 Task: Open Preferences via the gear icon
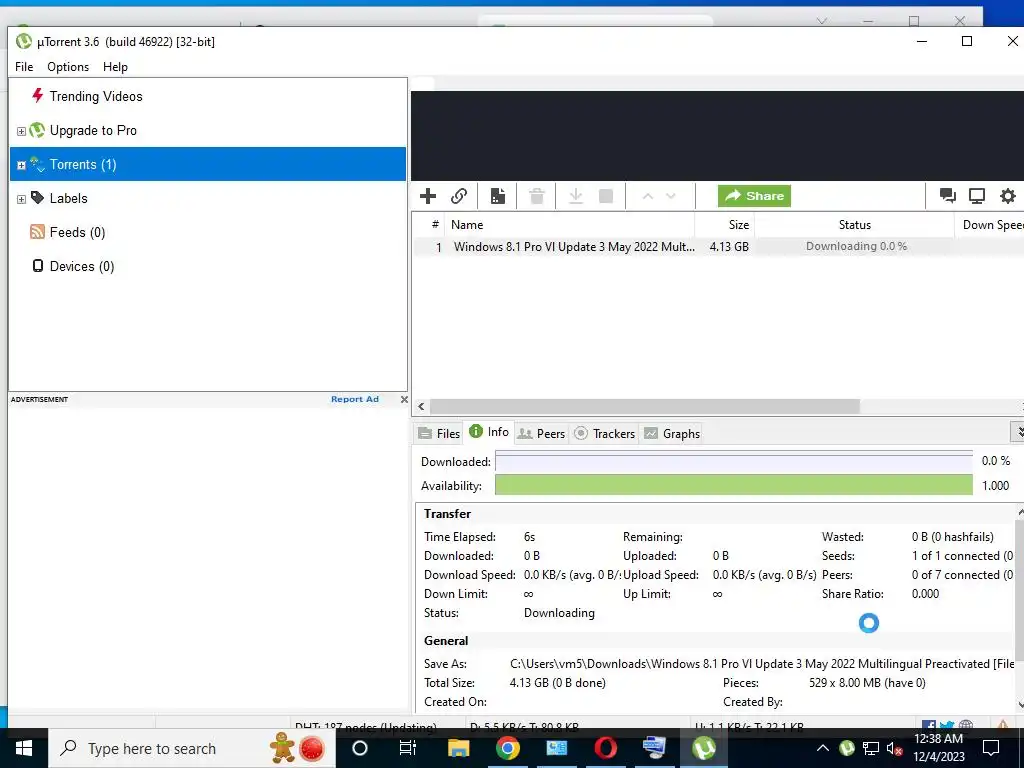pyautogui.click(x=1008, y=196)
